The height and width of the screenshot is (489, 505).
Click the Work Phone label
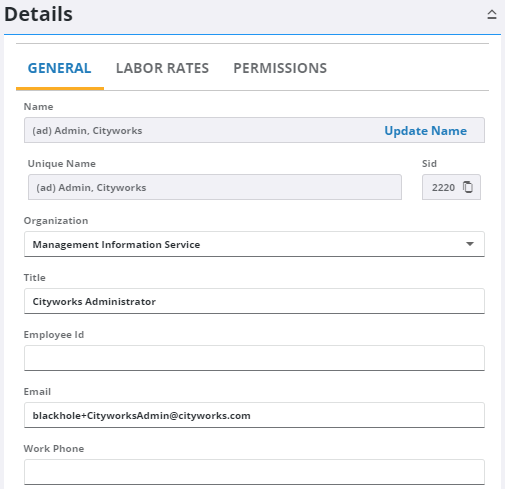[54, 449]
